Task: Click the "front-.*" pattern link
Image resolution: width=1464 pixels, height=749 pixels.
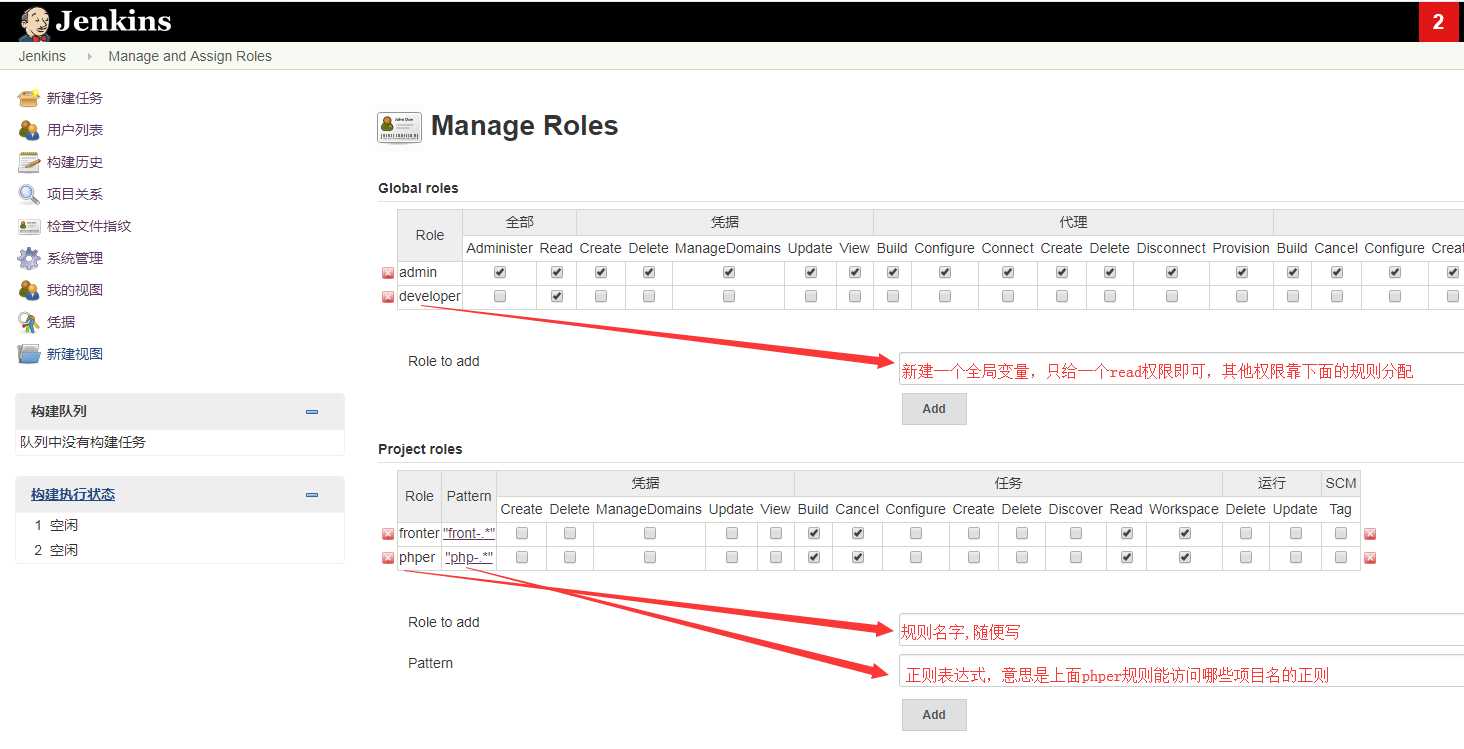Action: point(469,533)
